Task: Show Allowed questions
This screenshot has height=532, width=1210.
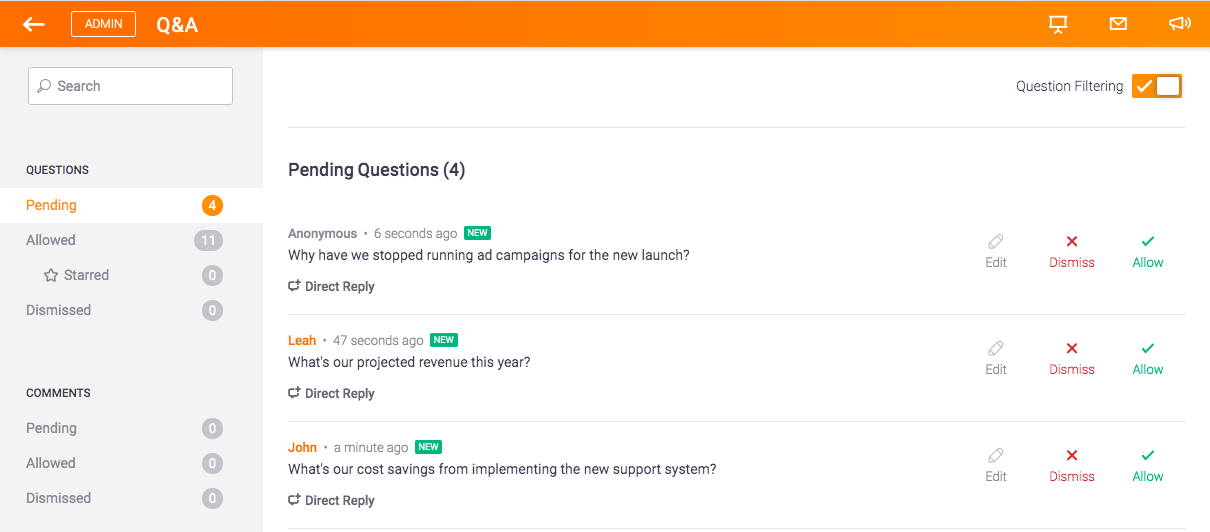Action: (51, 240)
